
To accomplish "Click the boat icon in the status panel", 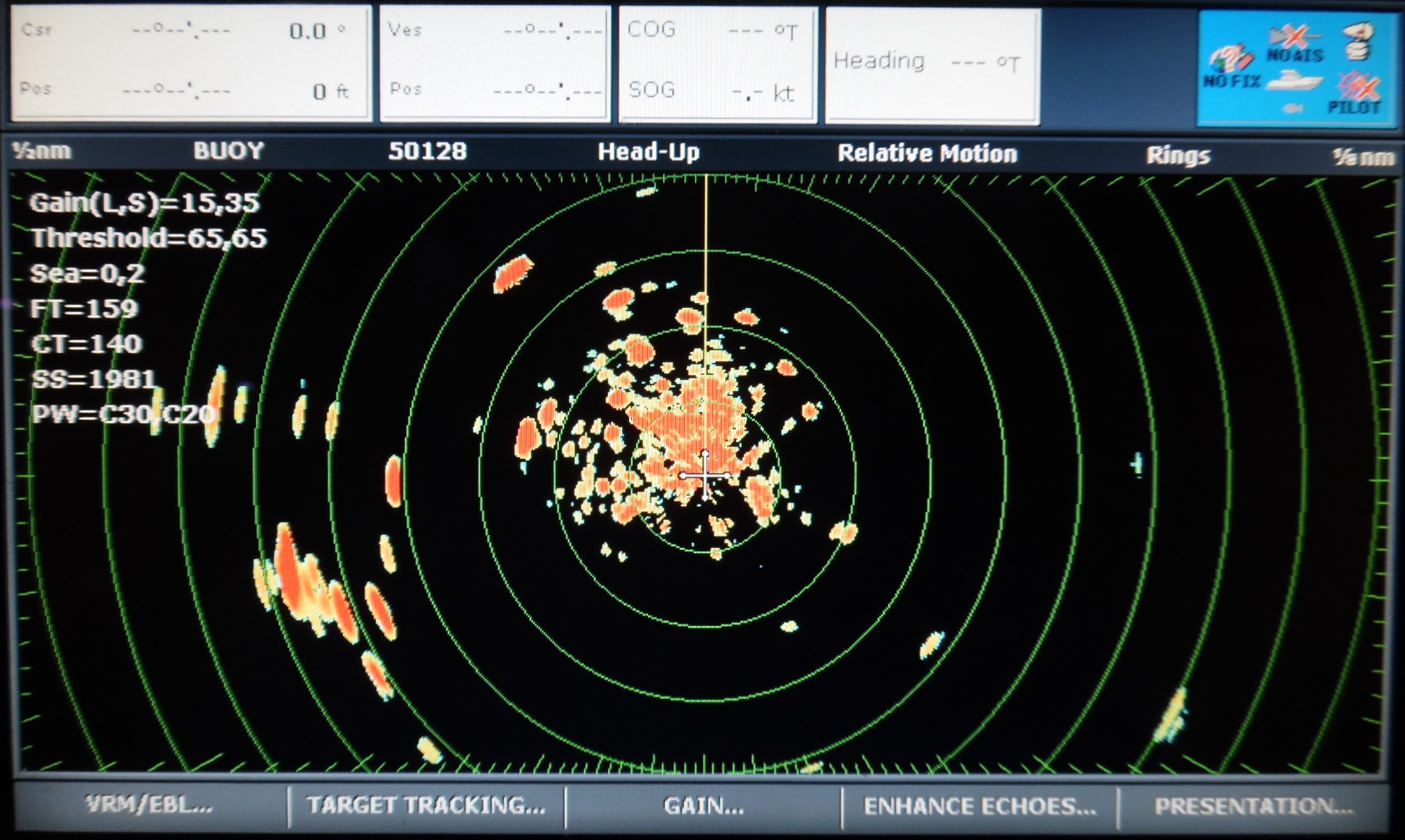I will click(1295, 80).
